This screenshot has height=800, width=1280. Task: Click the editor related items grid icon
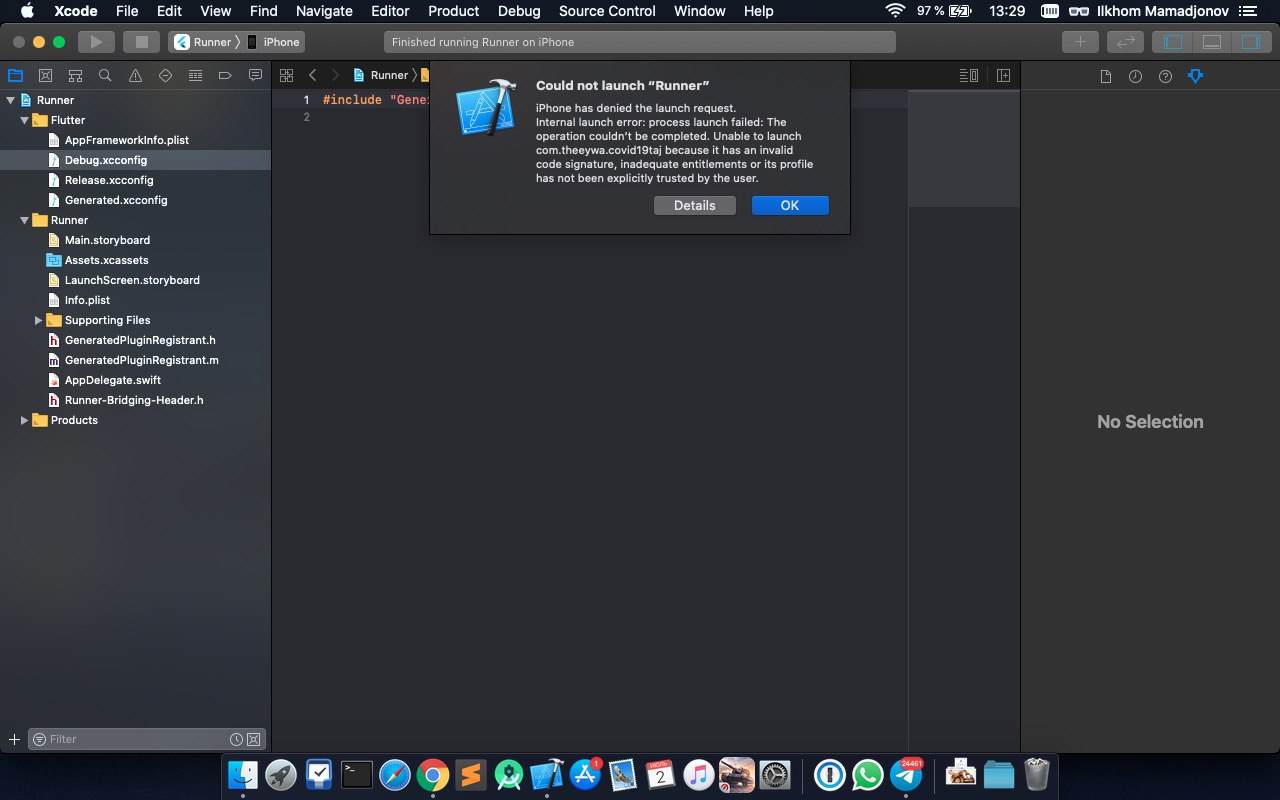(x=286, y=75)
